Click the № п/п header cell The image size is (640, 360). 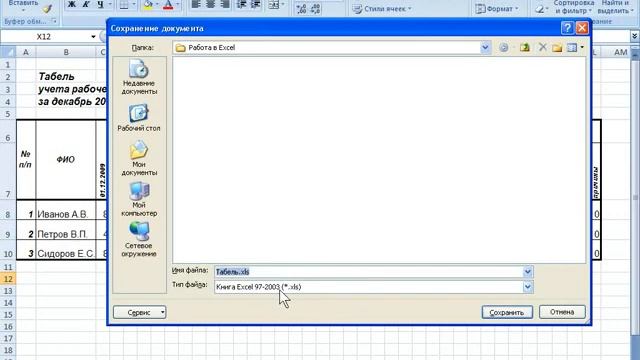26,160
